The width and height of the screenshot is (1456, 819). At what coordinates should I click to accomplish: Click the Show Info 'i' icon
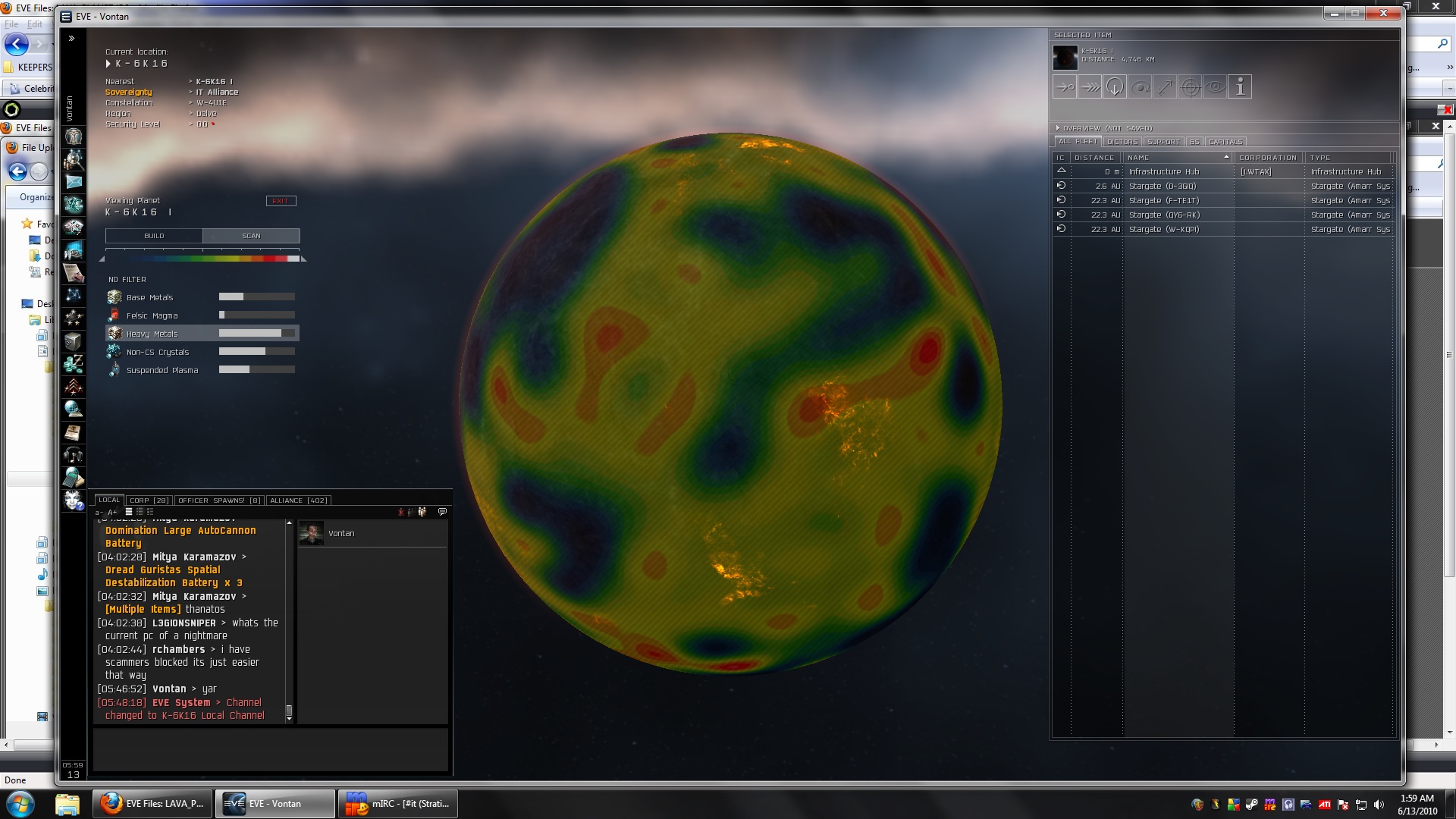tap(1240, 87)
